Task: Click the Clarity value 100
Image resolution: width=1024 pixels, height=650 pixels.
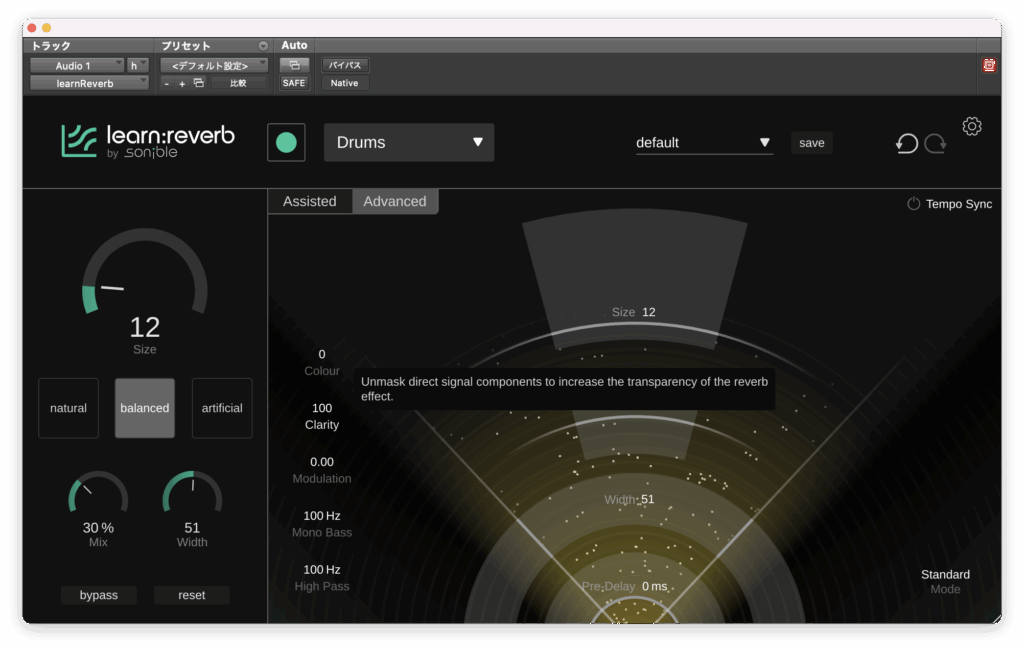Action: 322,408
